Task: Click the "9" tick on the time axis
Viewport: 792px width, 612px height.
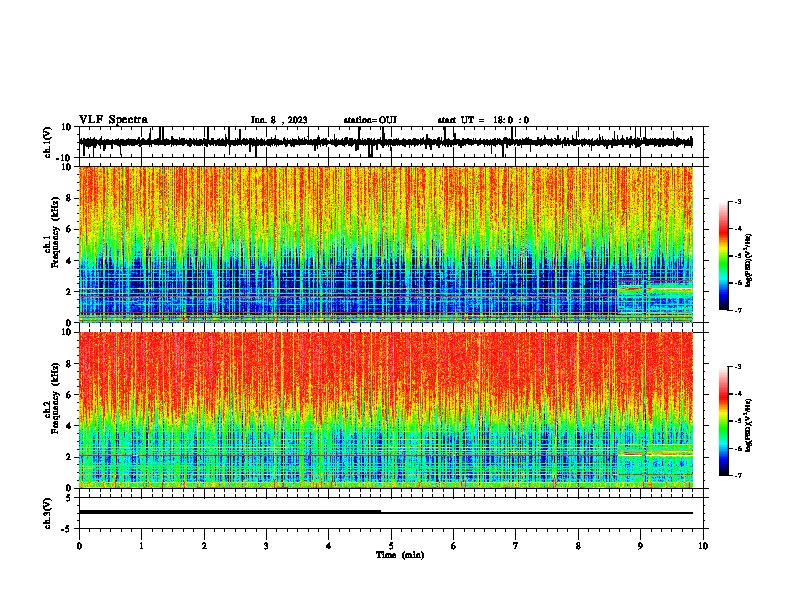Action: pos(640,546)
